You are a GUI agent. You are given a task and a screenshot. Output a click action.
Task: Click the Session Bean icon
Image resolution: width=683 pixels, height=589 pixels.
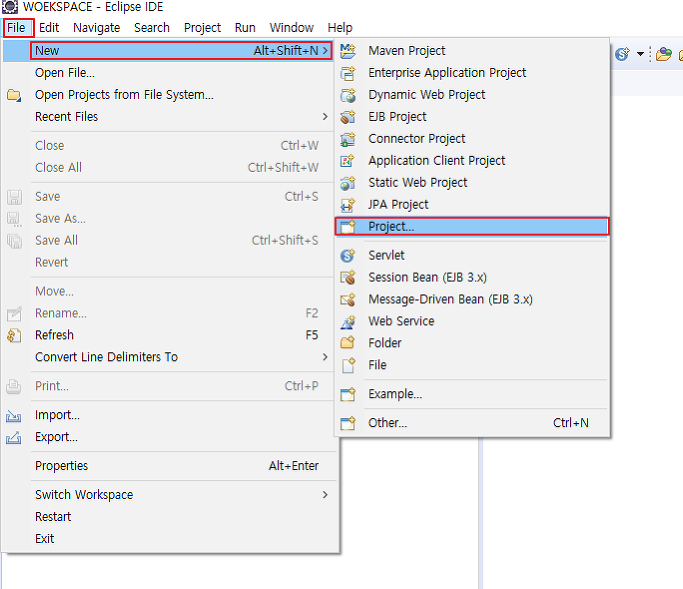[x=348, y=278]
